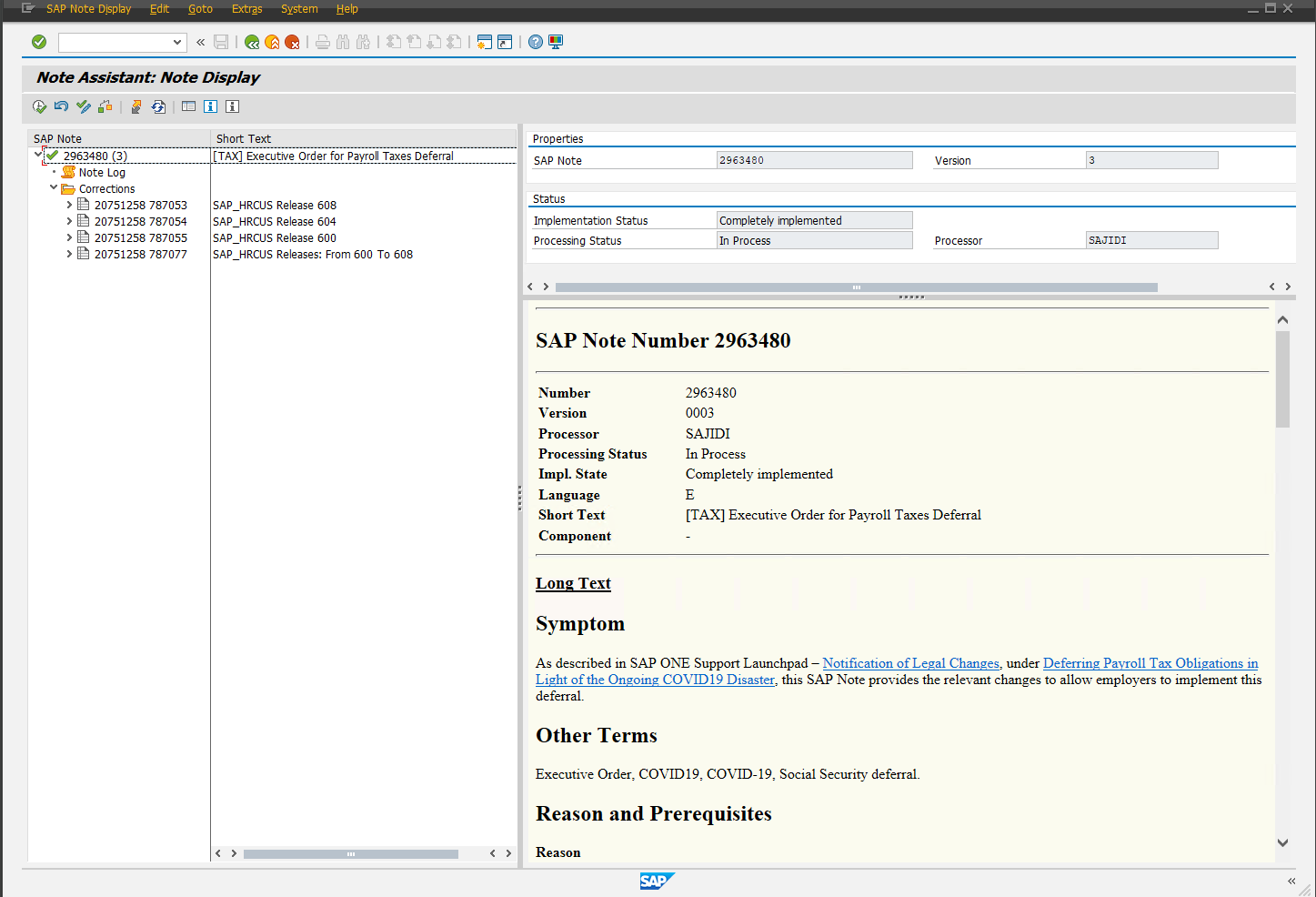Click the Implementation Status field
This screenshot has width=1316, height=897.
[814, 220]
